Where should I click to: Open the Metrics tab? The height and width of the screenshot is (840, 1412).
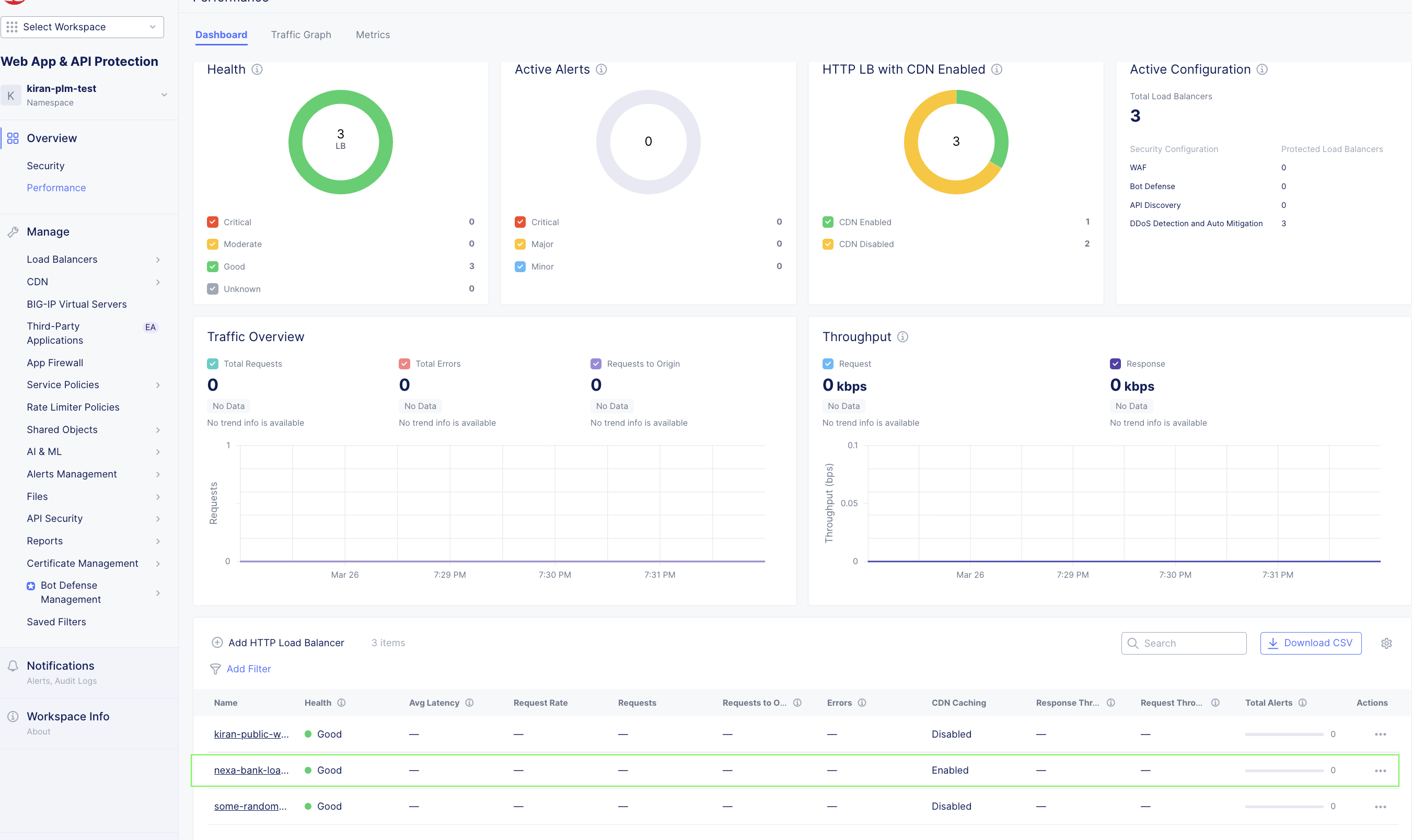coord(373,34)
